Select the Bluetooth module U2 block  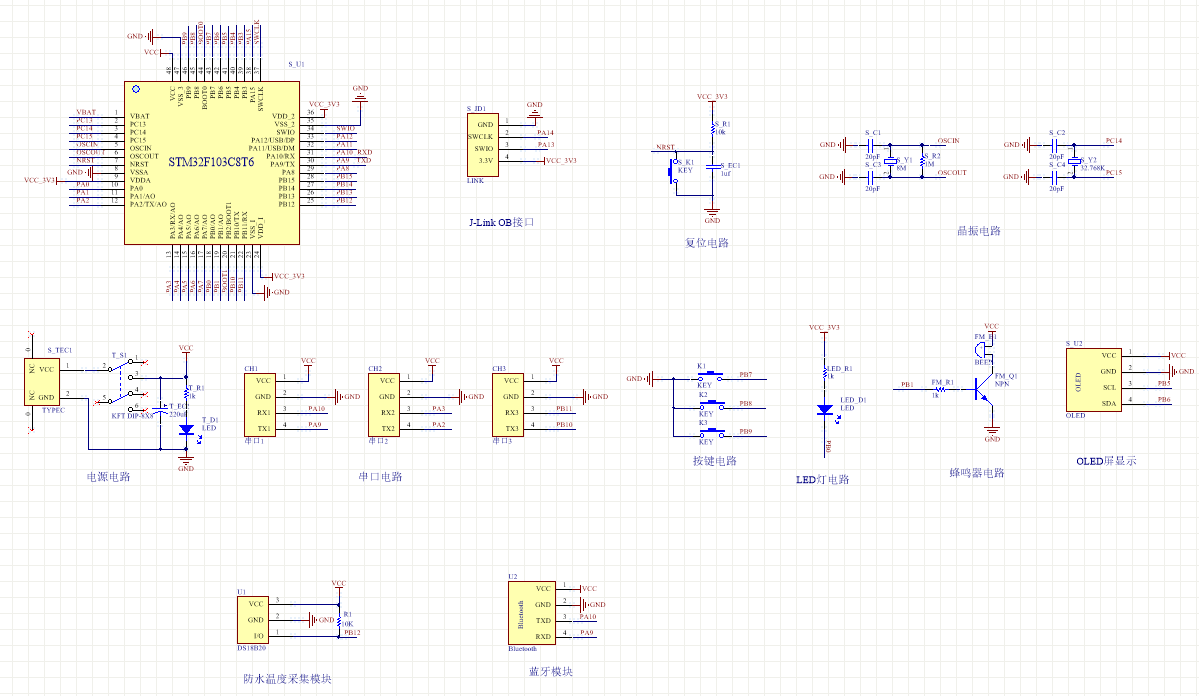click(530, 613)
